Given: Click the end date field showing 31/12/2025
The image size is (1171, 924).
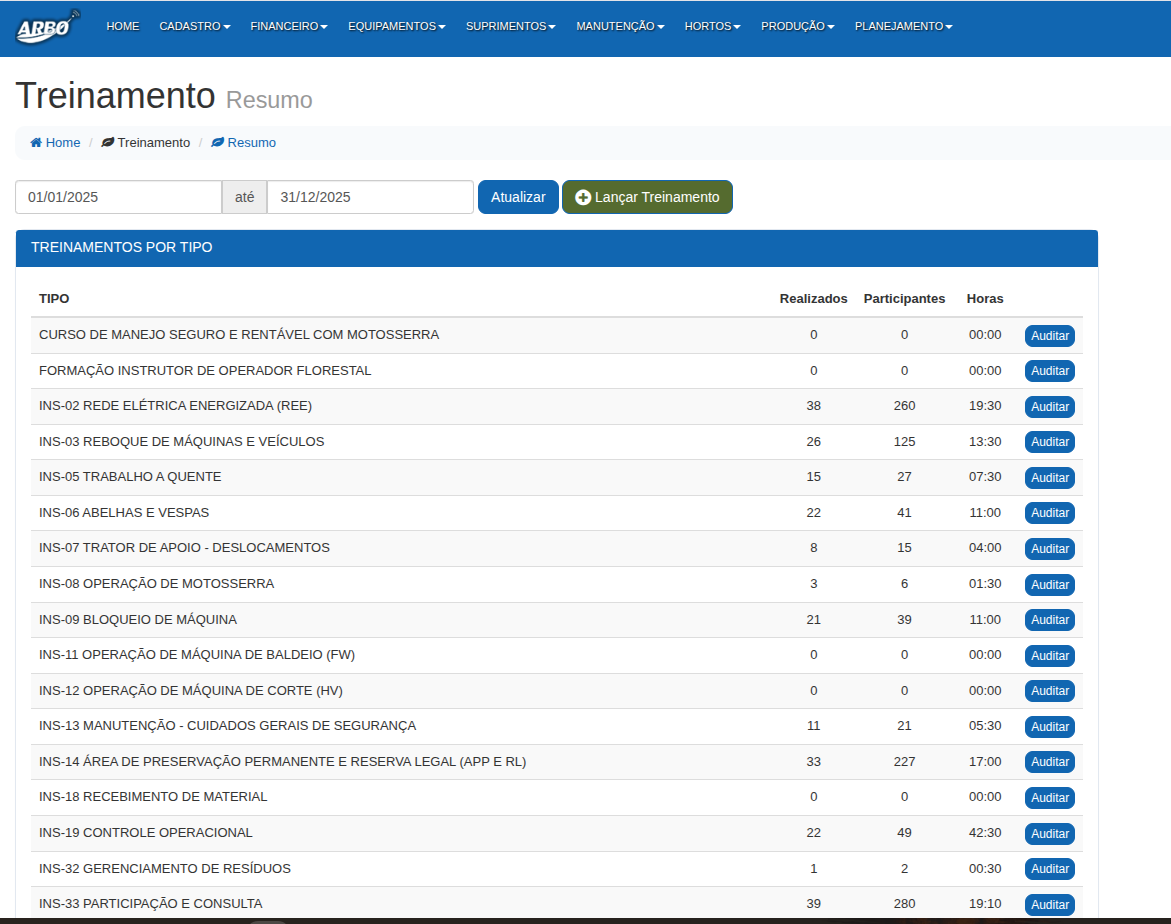Looking at the screenshot, I should coord(369,197).
